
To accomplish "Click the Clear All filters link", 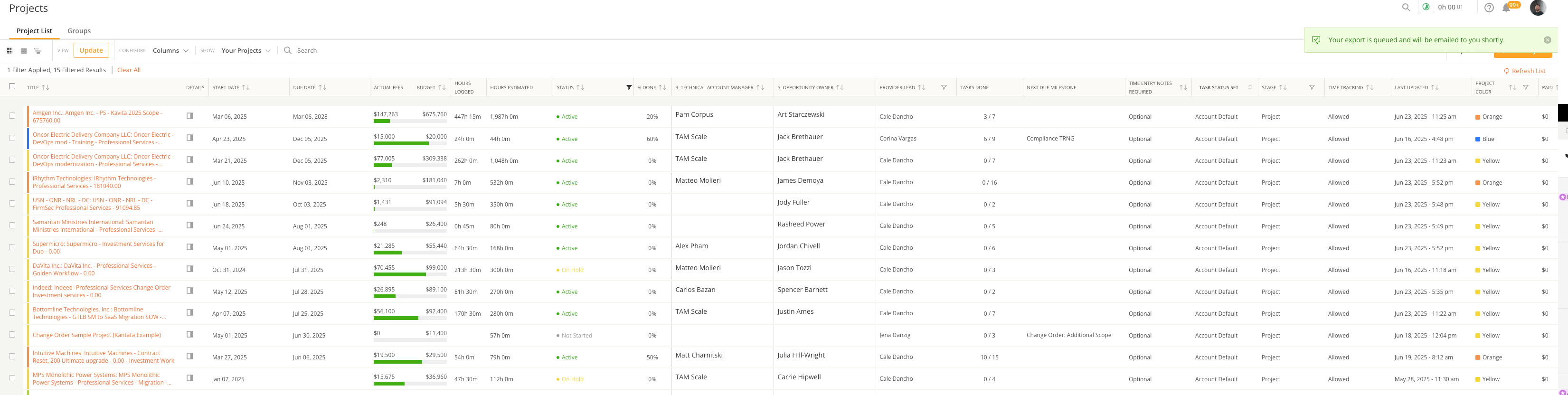I will tap(128, 71).
